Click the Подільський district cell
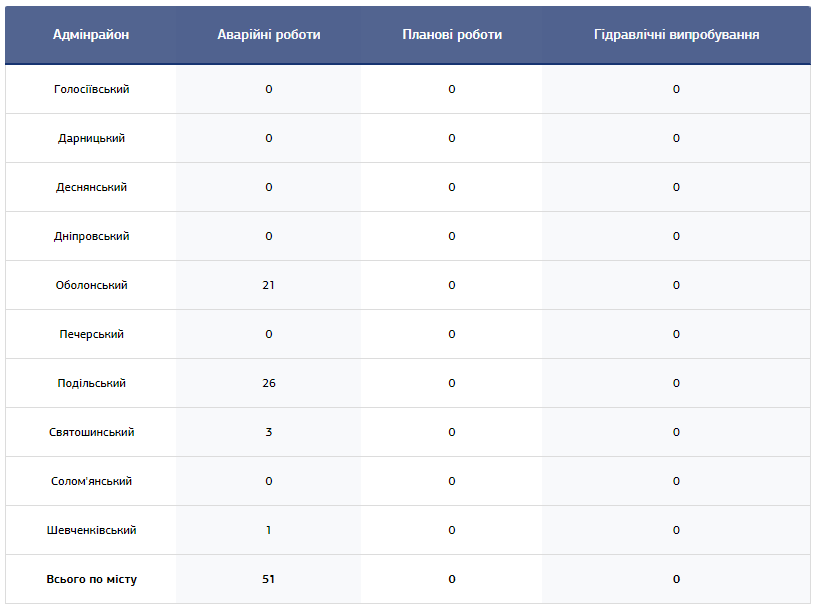This screenshot has height=612, width=818. [x=91, y=384]
